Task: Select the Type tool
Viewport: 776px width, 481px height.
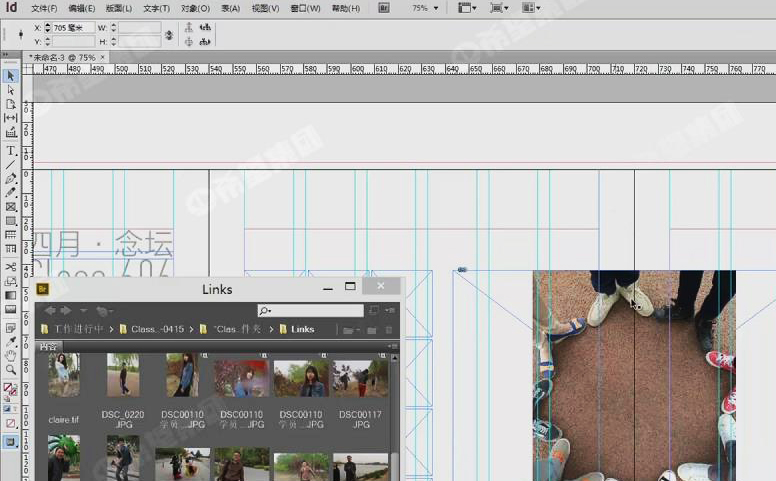Action: (11, 150)
